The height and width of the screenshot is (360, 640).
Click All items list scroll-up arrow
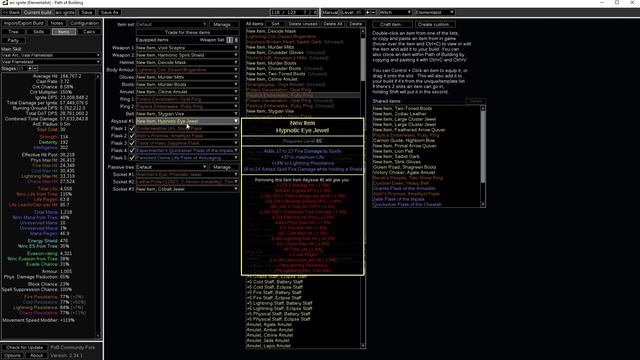pos(363,31)
